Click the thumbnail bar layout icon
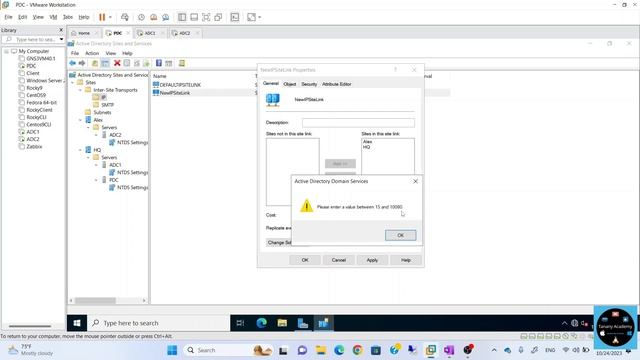640x360 pixels. coord(194,17)
